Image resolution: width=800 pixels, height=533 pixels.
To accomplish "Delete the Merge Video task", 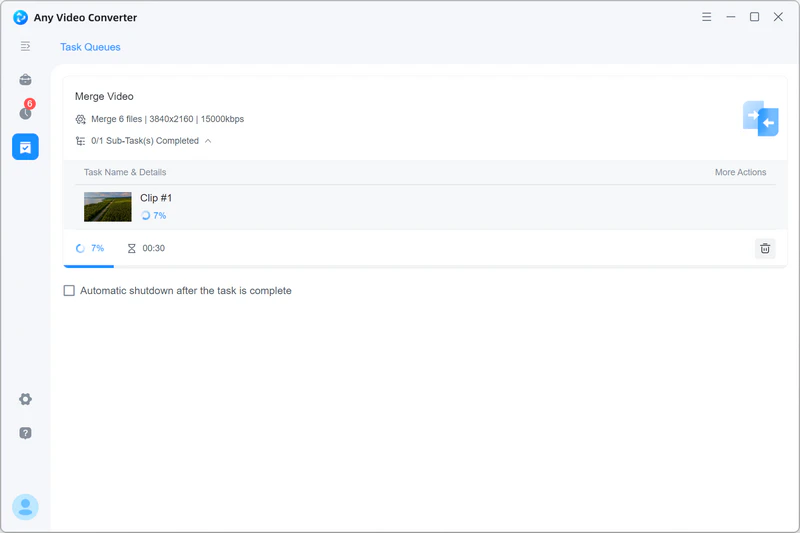I will [764, 249].
